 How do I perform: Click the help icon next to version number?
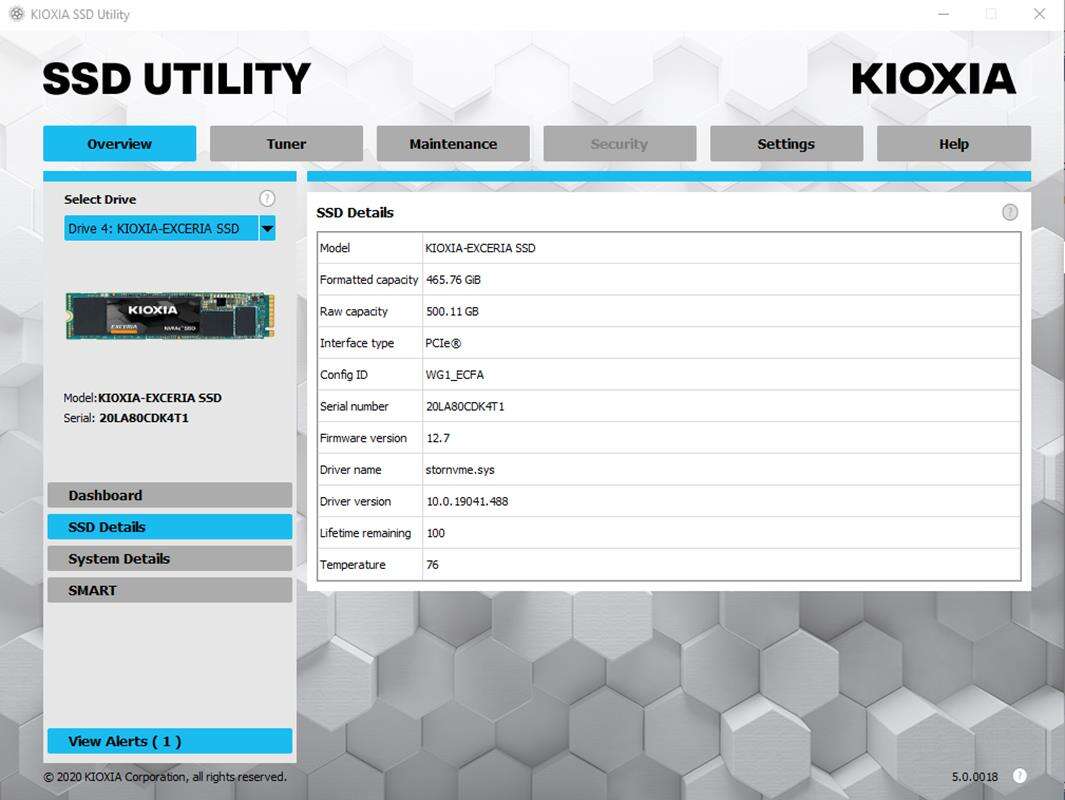[x=1019, y=776]
